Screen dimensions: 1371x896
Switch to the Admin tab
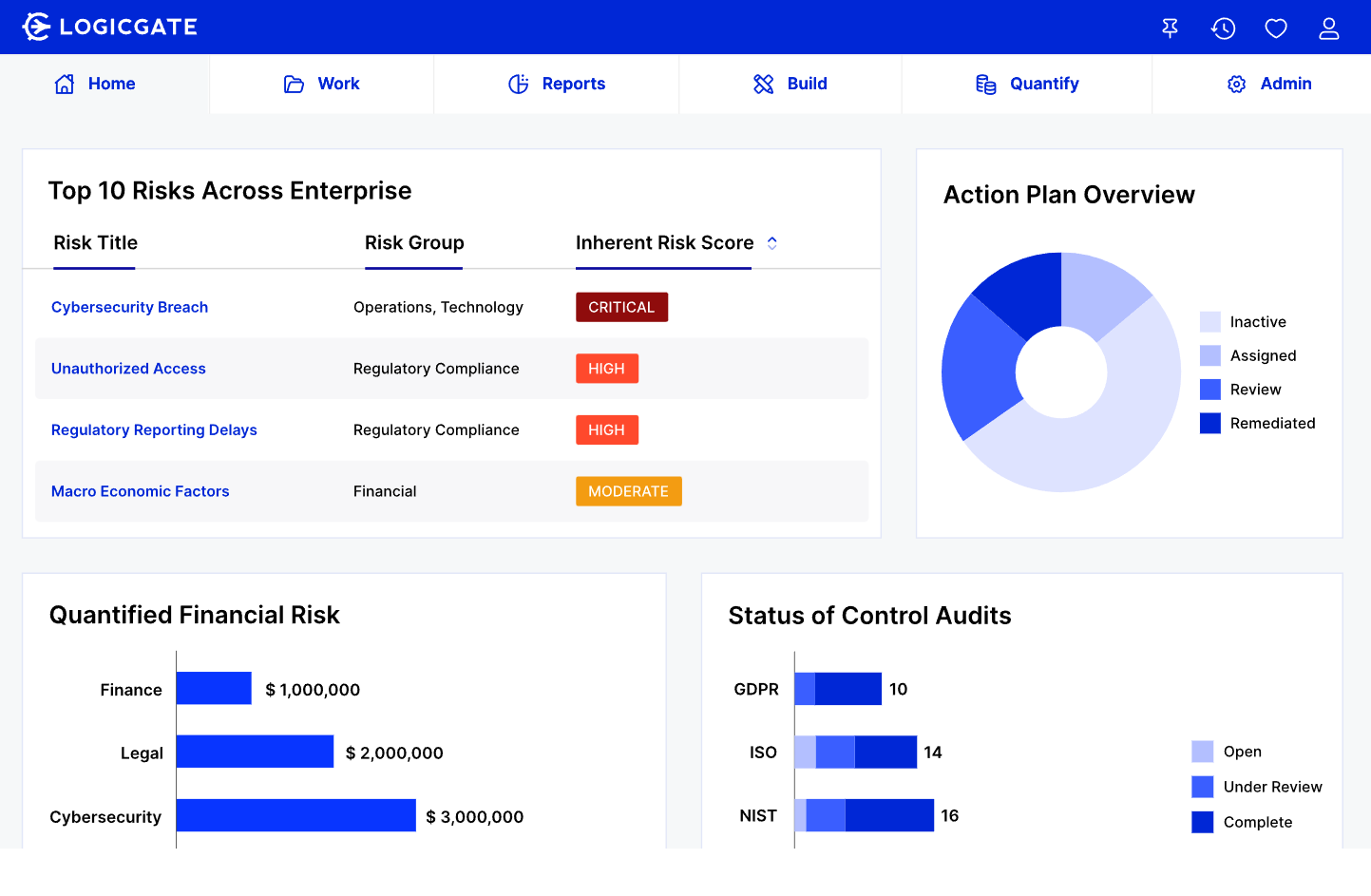click(1269, 84)
